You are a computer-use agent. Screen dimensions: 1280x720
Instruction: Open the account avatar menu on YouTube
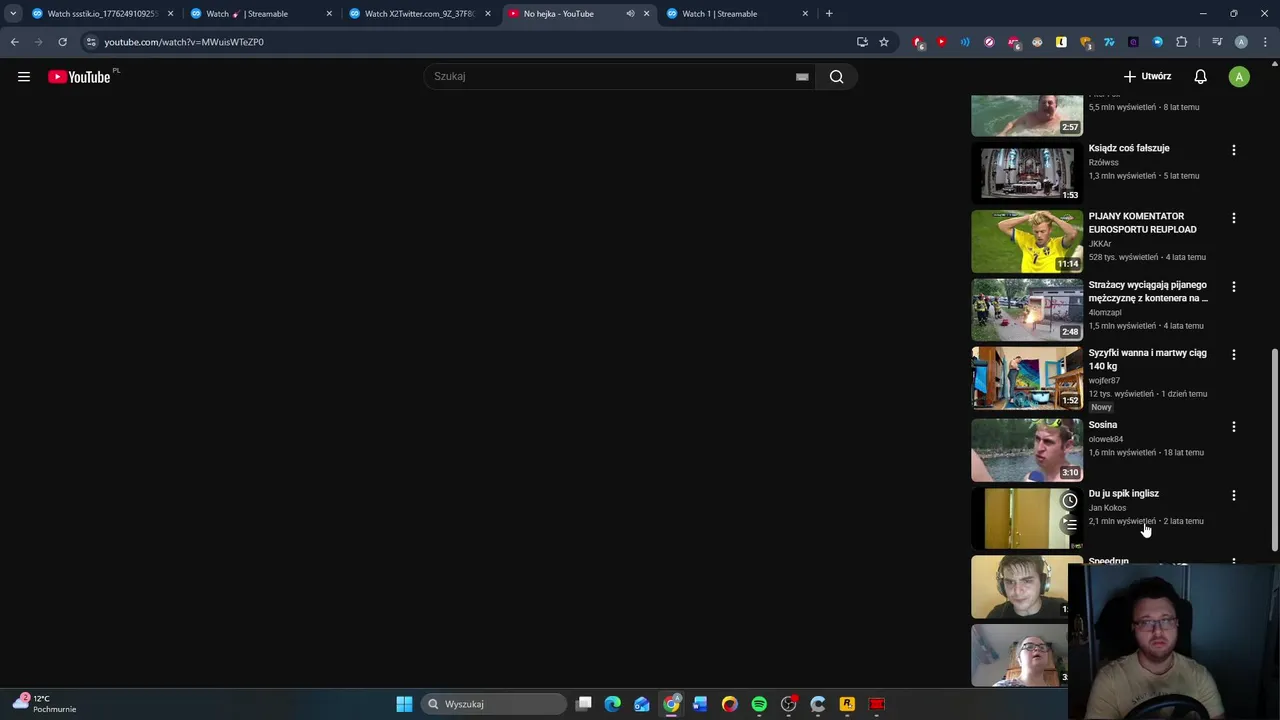click(x=1239, y=77)
